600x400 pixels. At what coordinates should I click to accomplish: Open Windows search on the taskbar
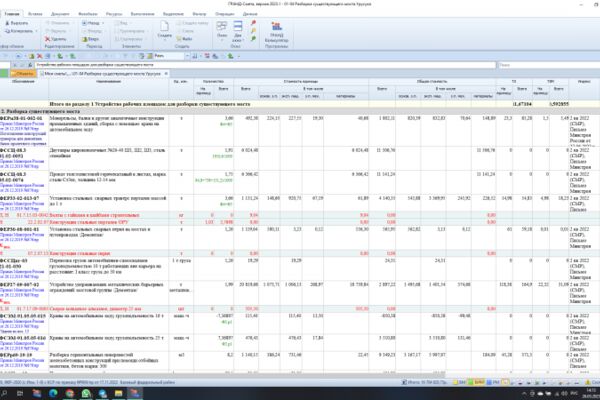(4, 393)
